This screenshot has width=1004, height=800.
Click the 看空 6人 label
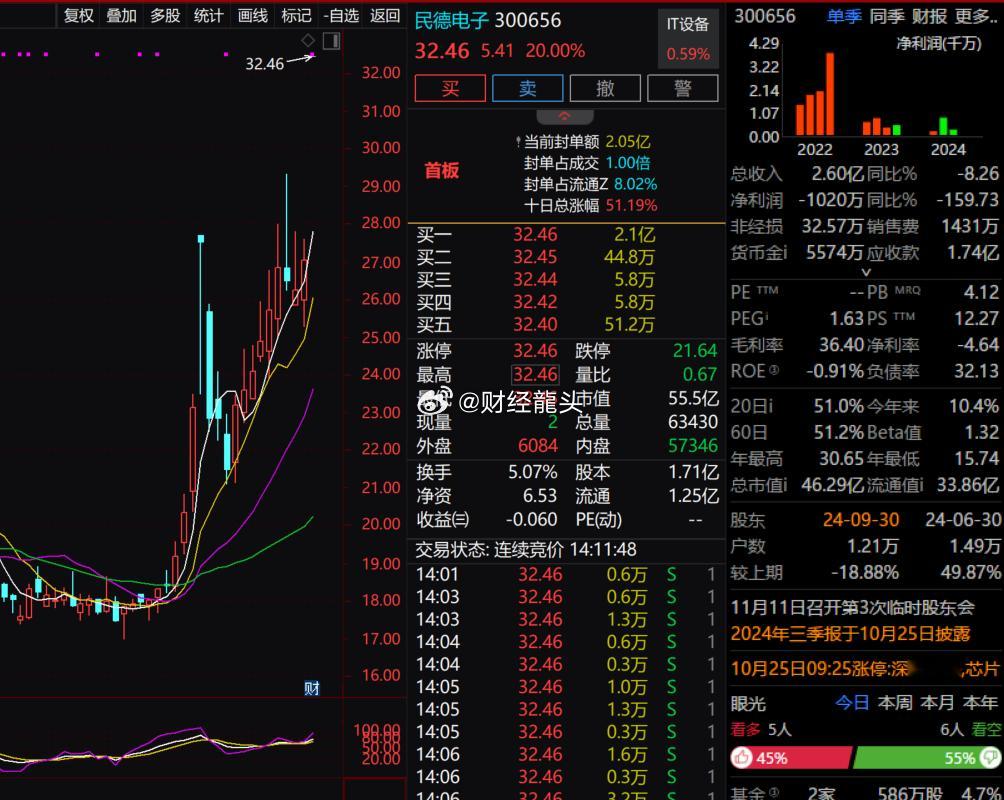[x=971, y=730]
